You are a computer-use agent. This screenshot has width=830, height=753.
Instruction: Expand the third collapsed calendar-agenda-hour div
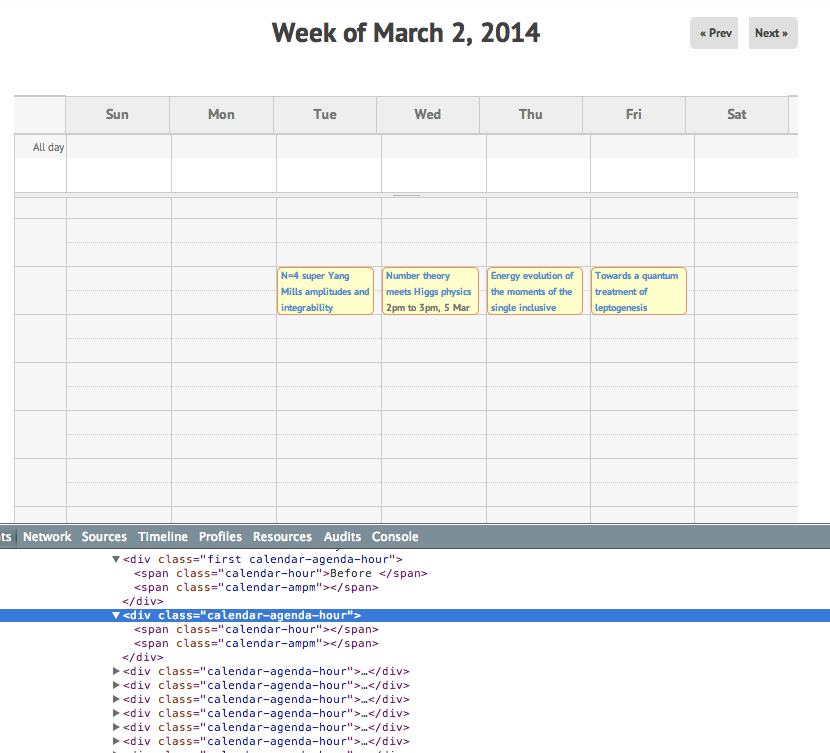(116, 699)
